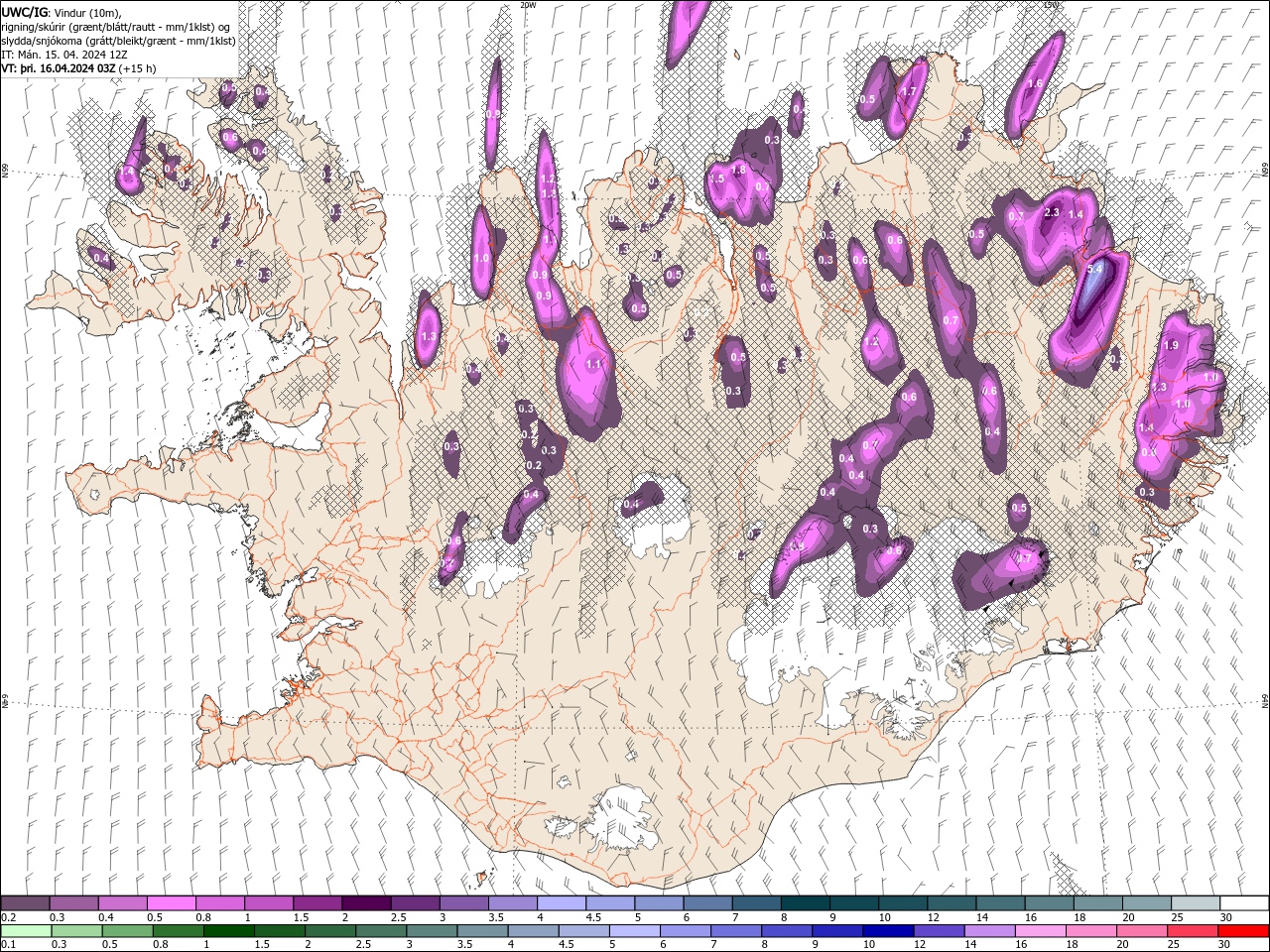Click the 15W longitude label
Viewport: 1270px width, 952px height.
click(1052, 5)
